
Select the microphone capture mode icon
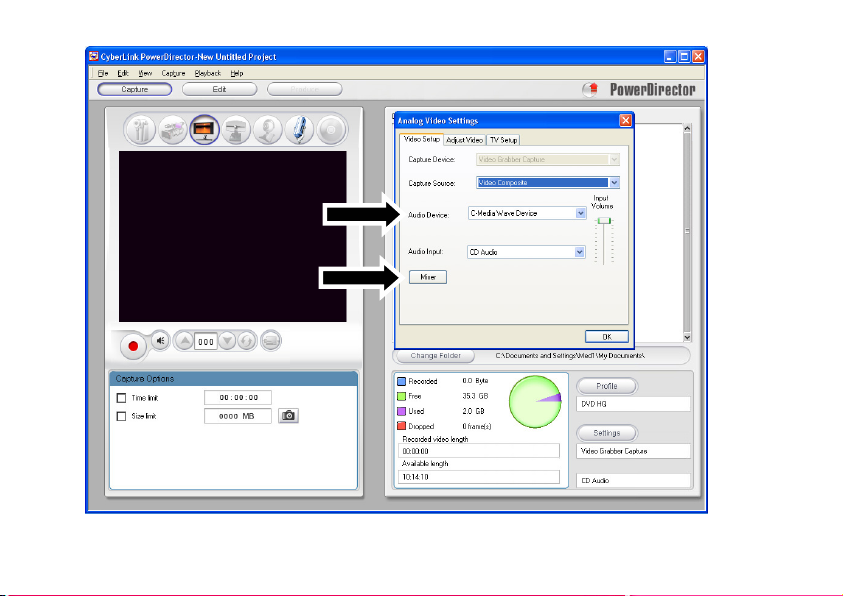coord(299,130)
